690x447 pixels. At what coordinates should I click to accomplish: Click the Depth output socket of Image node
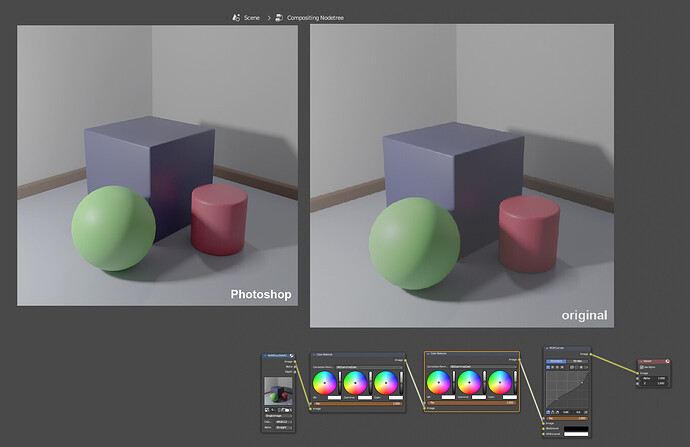(x=295, y=372)
